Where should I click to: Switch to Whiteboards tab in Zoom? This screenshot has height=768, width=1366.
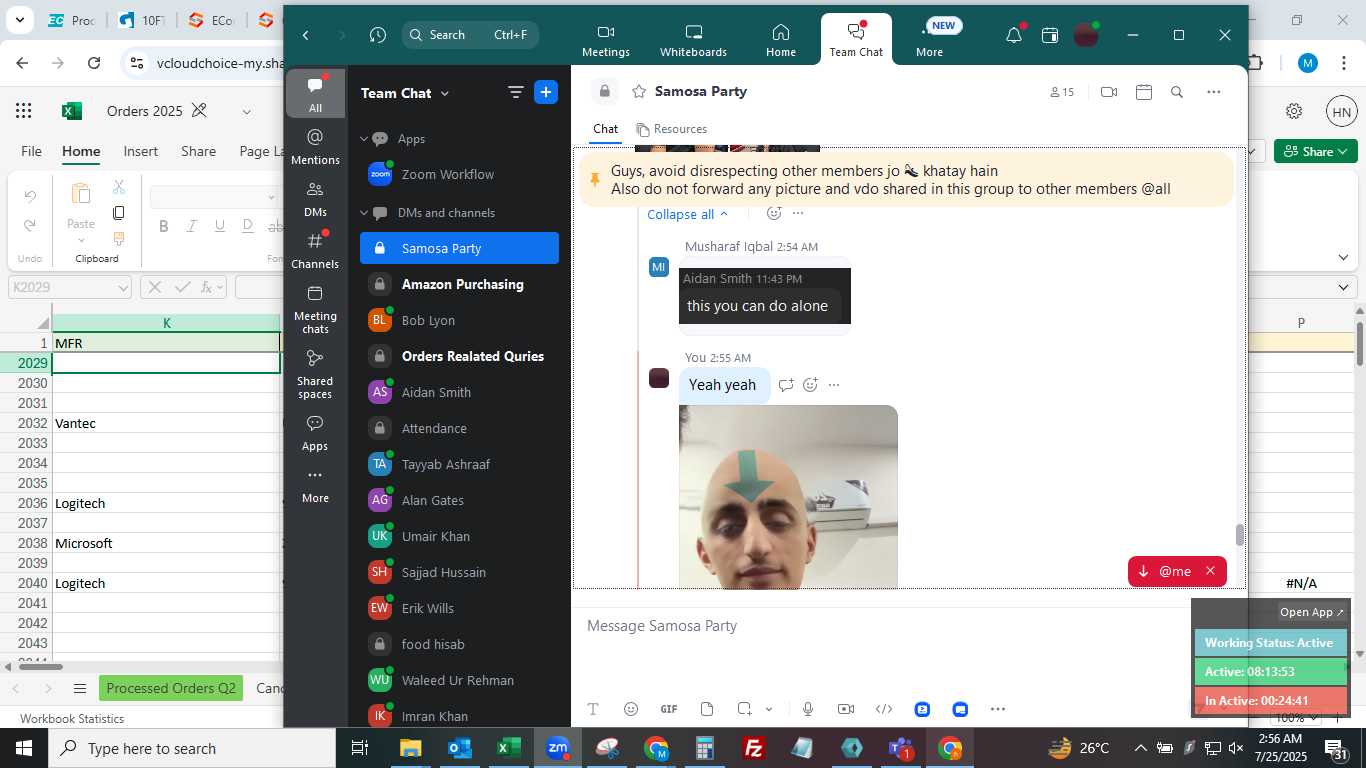[693, 40]
